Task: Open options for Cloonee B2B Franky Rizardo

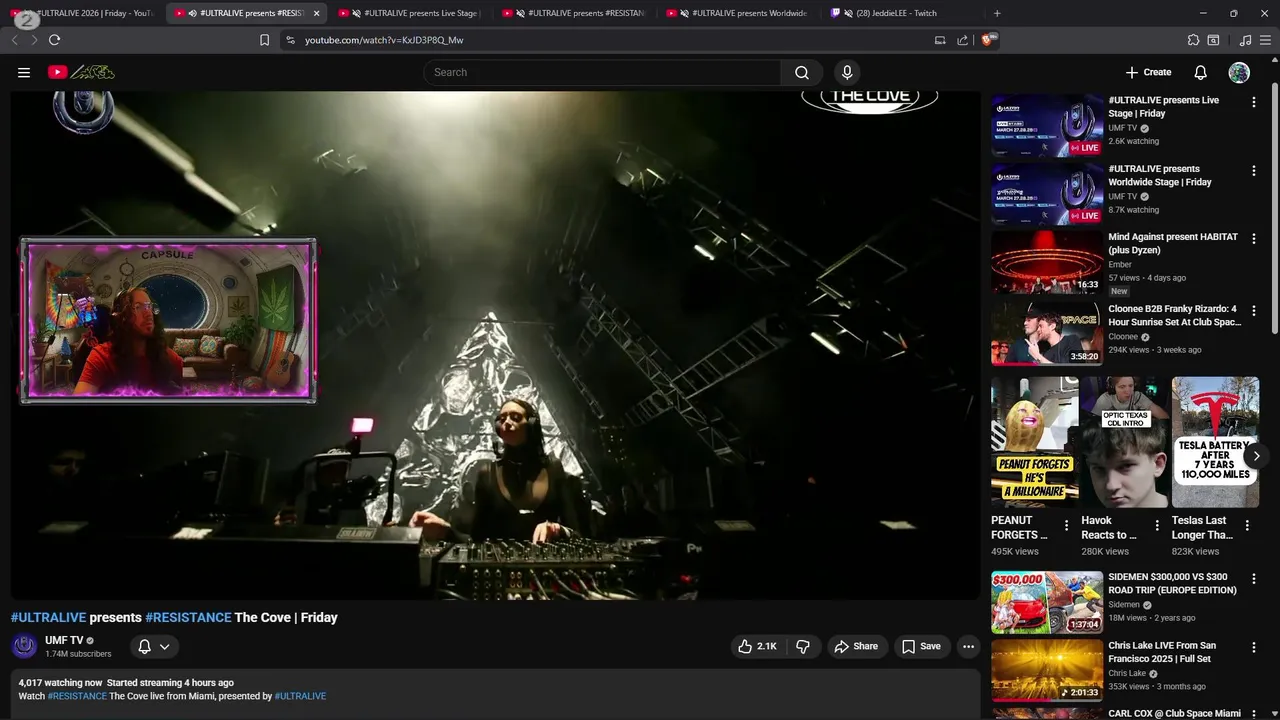Action: (x=1253, y=311)
